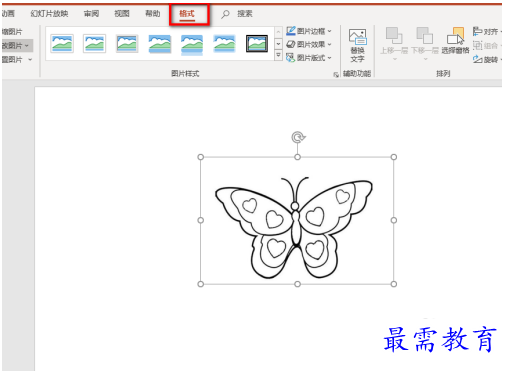Image resolution: width=505 pixels, height=371 pixels.
Task: Click the picture border pen icon
Action: coord(291,31)
